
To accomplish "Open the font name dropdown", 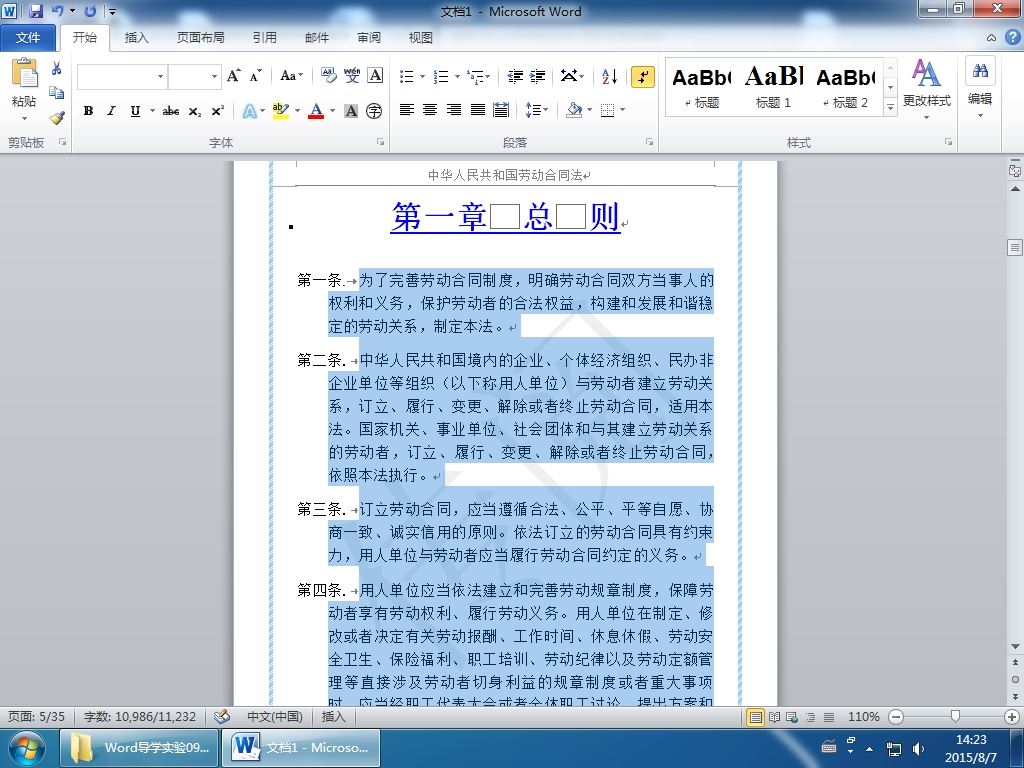I will click(x=160, y=76).
